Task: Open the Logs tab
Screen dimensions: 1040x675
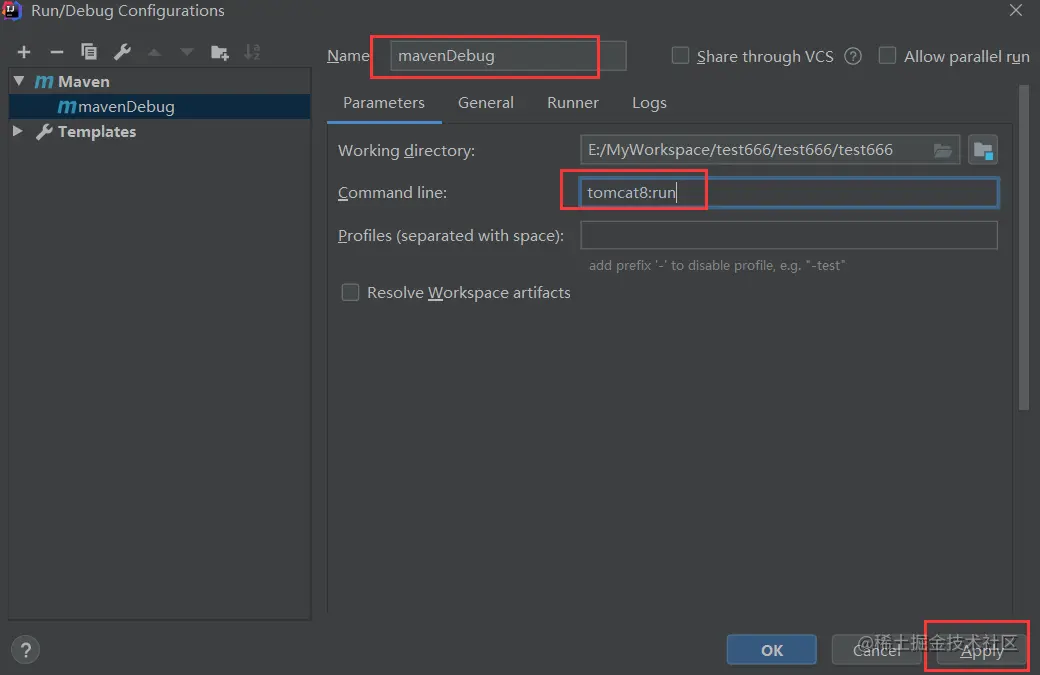Action: 649,103
